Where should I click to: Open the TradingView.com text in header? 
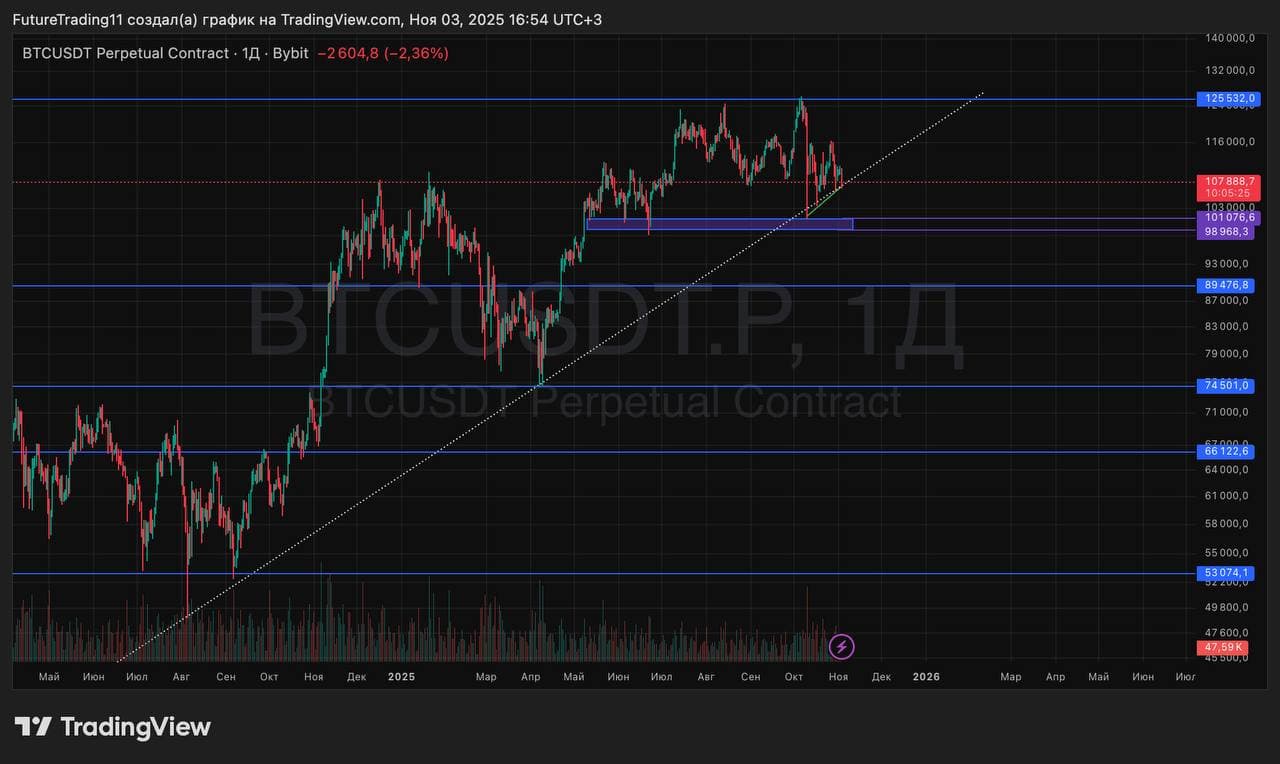pyautogui.click(x=341, y=20)
